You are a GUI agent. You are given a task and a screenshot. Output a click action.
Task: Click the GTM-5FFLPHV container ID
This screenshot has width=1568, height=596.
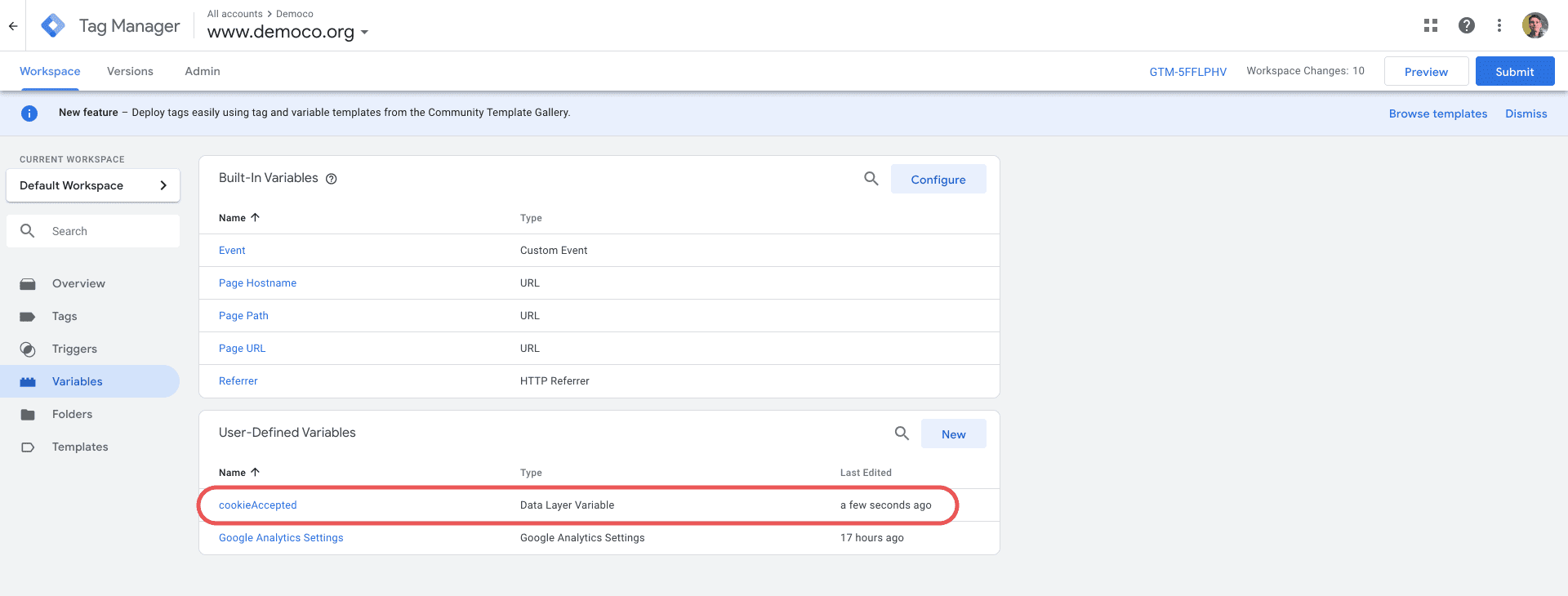coord(1188,72)
